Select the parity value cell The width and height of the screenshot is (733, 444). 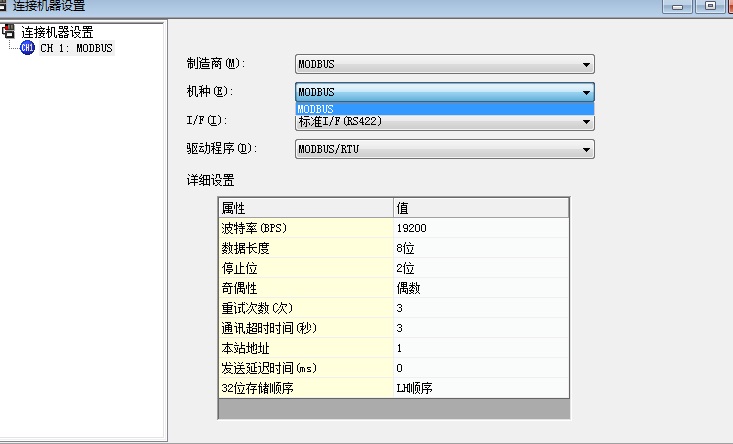pos(481,288)
